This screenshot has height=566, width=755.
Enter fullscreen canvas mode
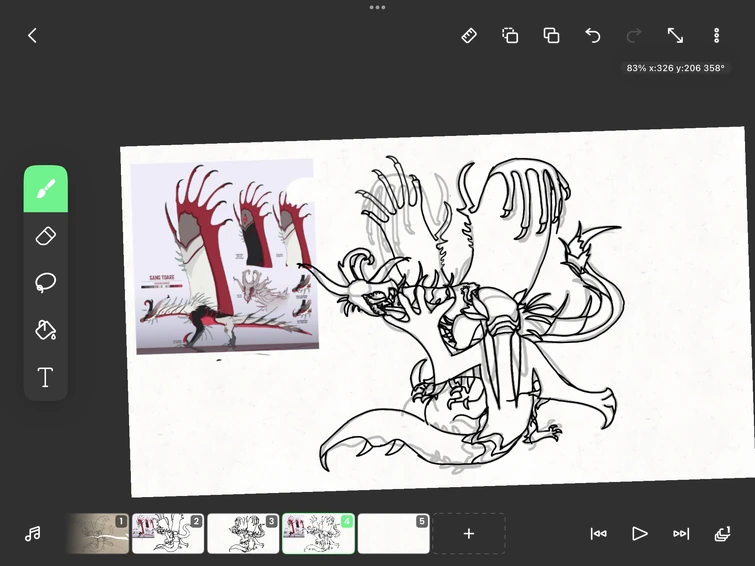675,35
